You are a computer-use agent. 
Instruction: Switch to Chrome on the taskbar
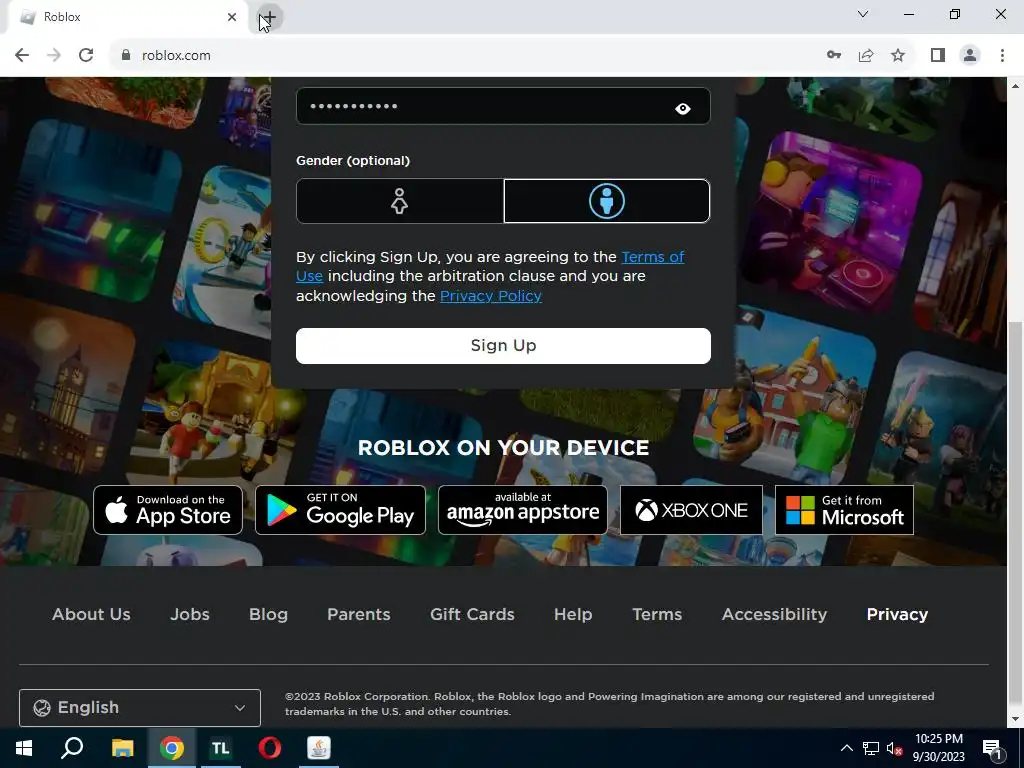click(x=172, y=748)
